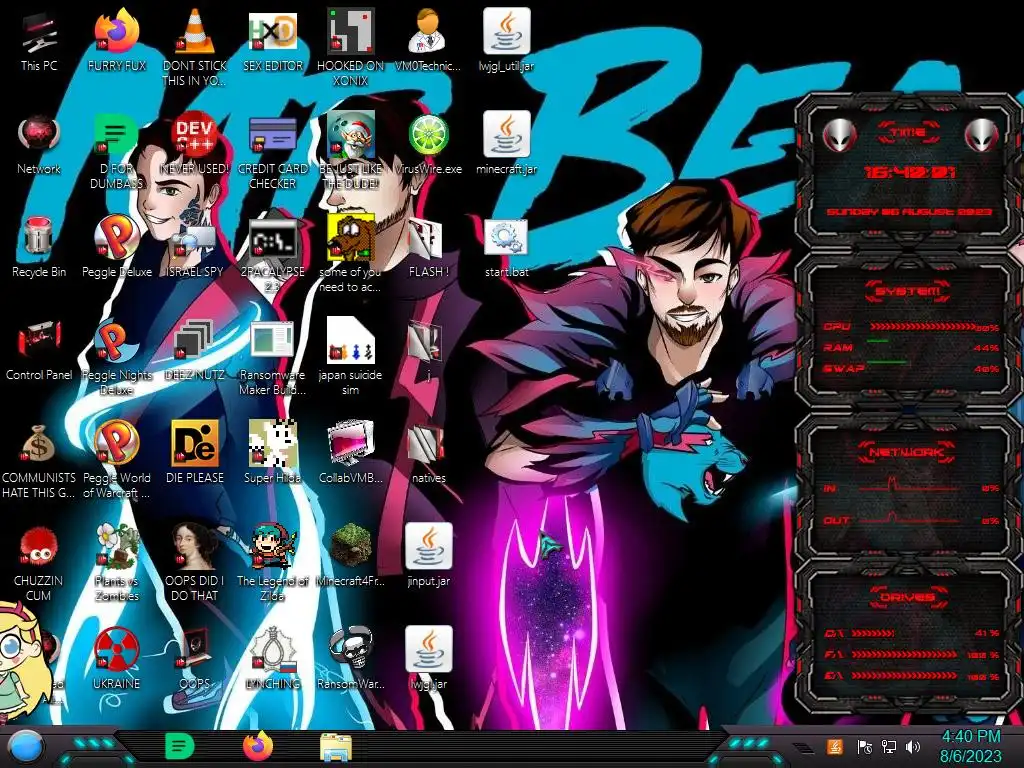
Task: Click the left alien head on Time widget
Action: pyautogui.click(x=839, y=136)
